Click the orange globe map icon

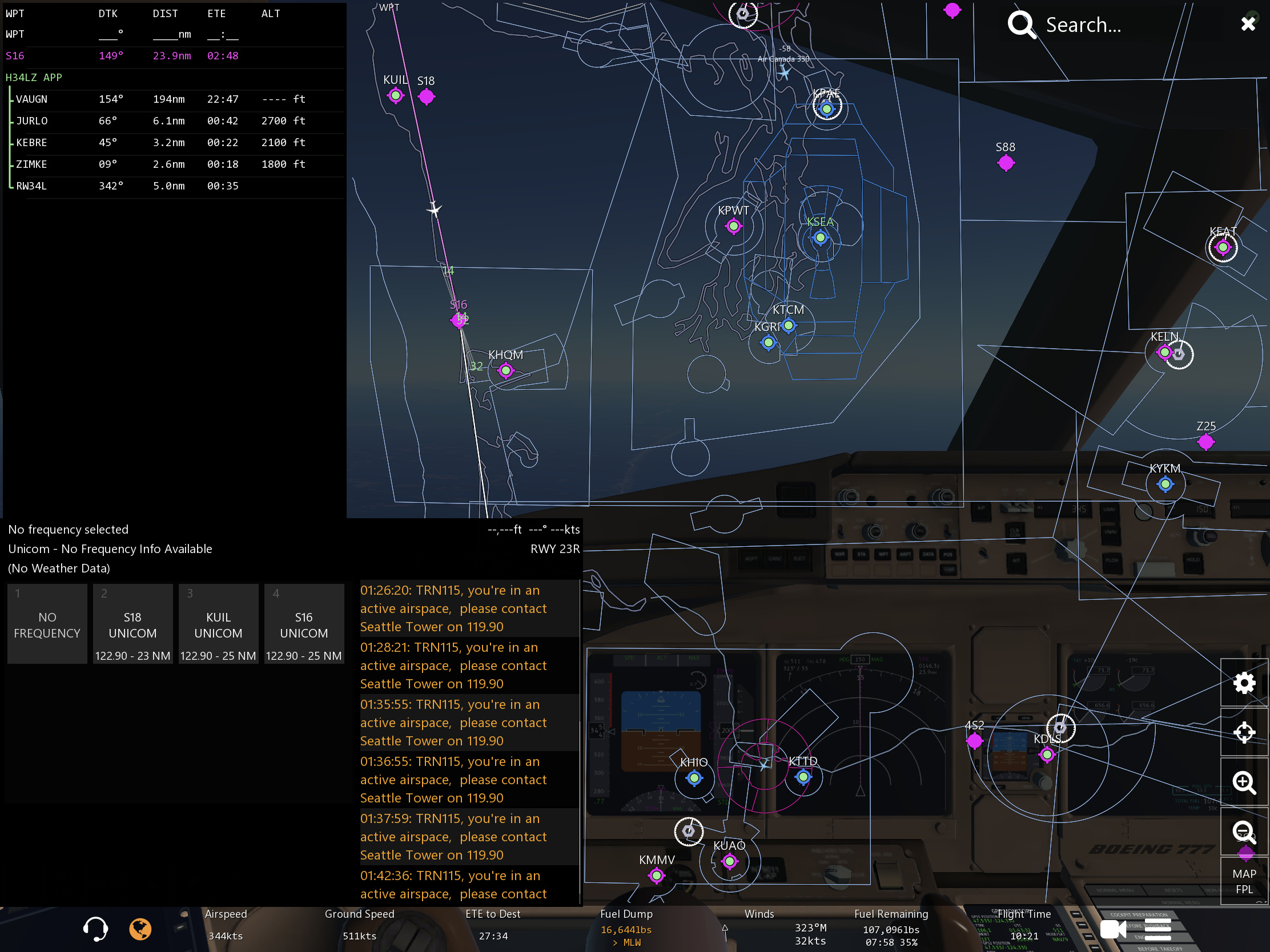140,928
